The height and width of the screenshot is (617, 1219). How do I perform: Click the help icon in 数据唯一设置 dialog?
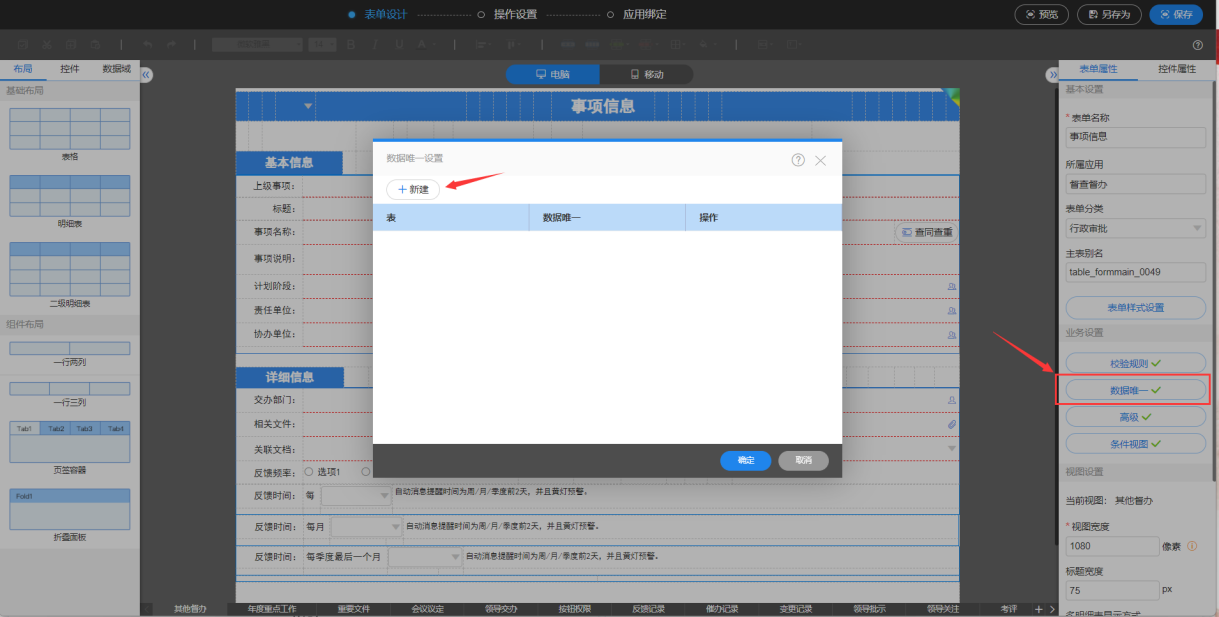pyautogui.click(x=798, y=160)
